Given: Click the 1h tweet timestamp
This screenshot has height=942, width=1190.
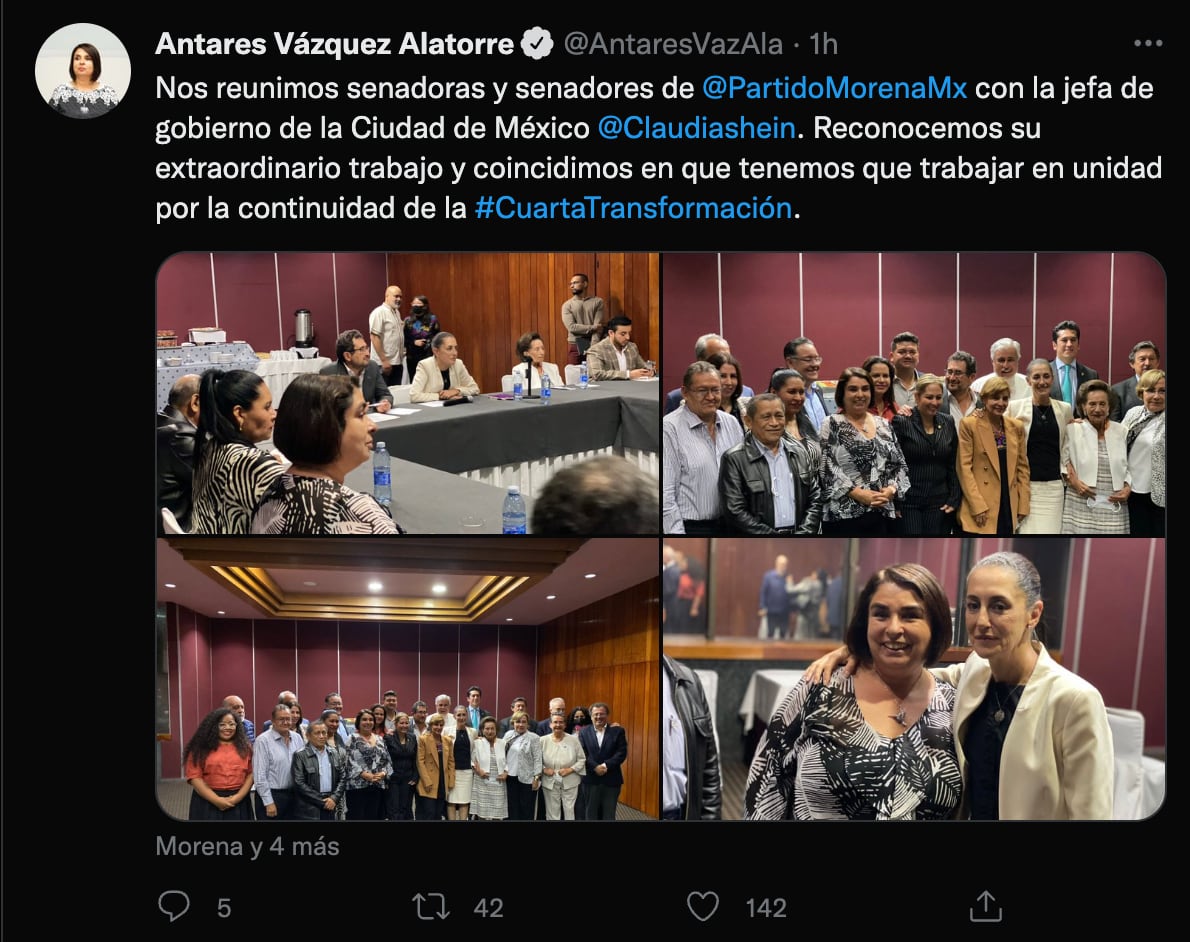Looking at the screenshot, I should click(823, 44).
